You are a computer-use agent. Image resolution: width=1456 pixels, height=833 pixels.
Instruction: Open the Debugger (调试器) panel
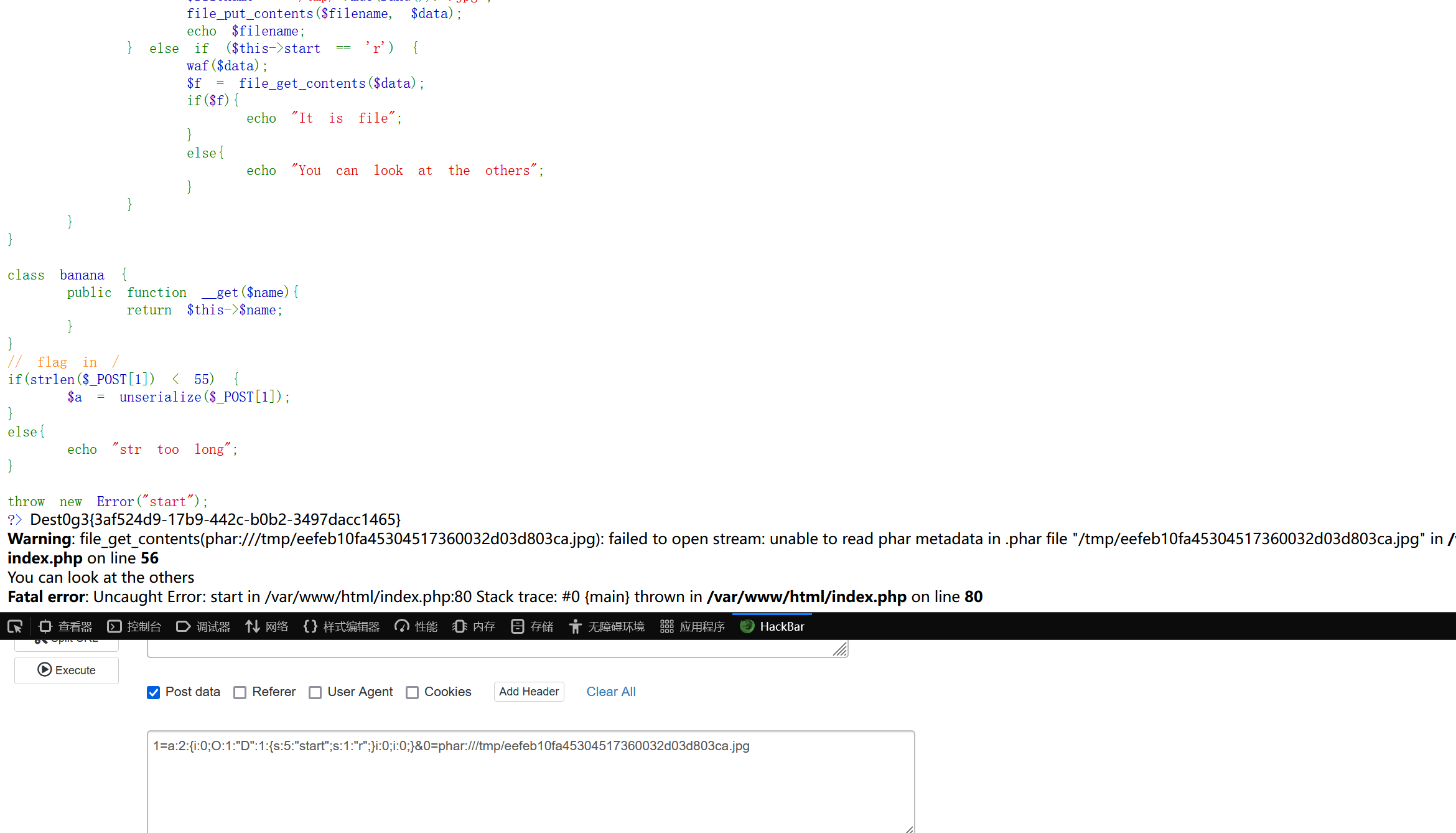pos(203,626)
